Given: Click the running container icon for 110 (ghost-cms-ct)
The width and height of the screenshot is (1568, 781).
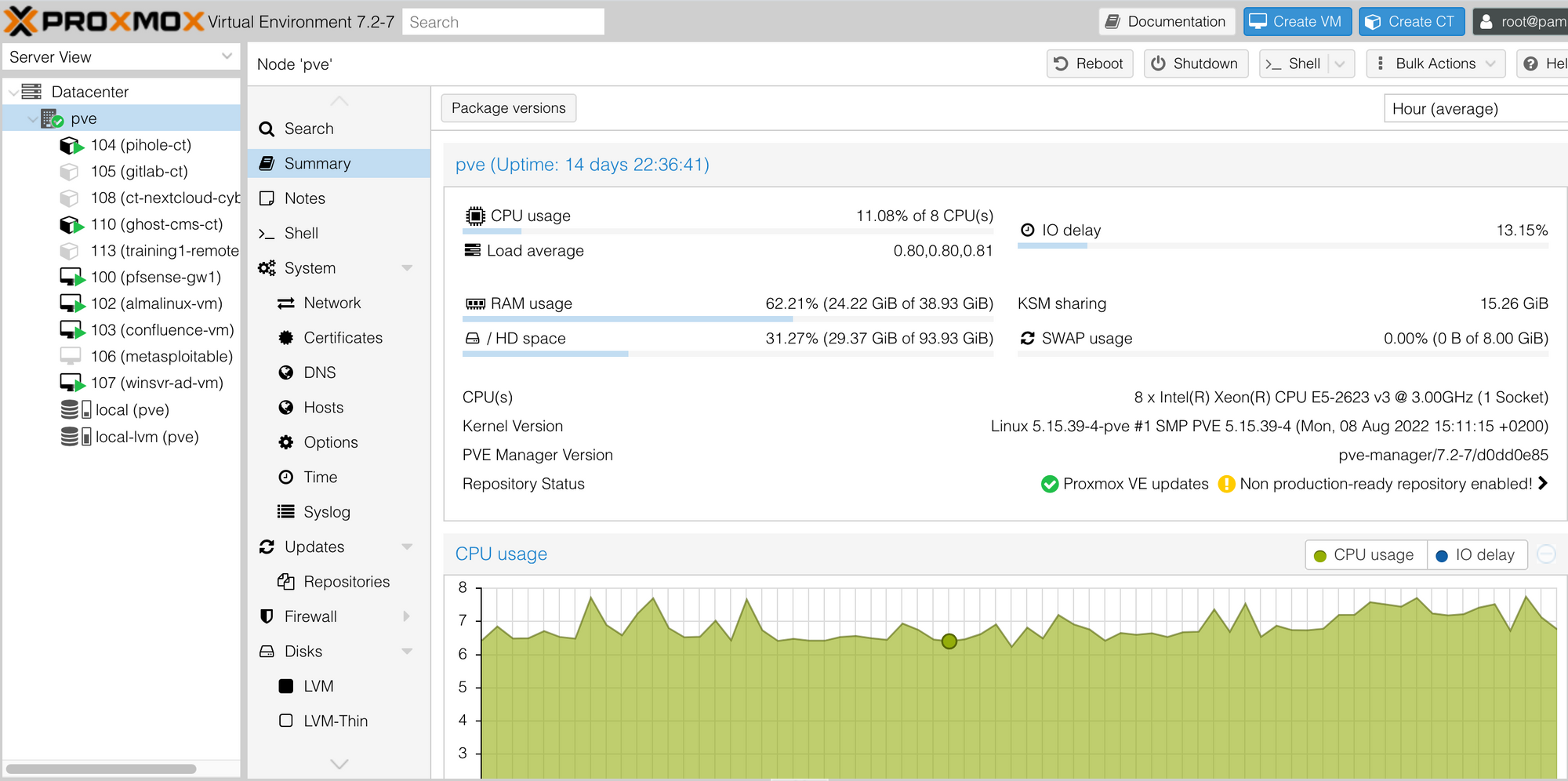Looking at the screenshot, I should (x=71, y=225).
